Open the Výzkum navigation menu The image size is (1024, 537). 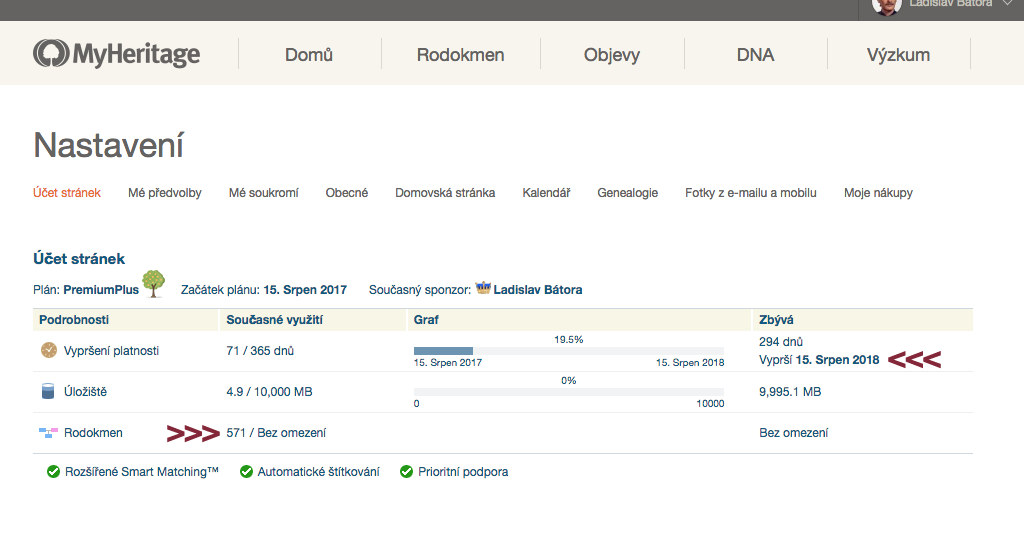click(x=898, y=55)
